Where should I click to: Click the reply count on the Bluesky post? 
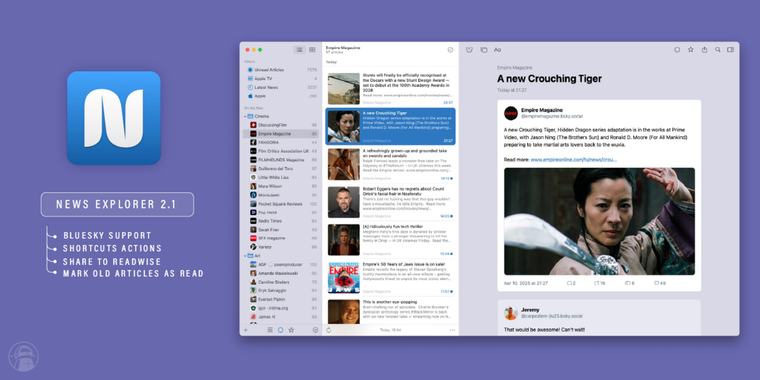[571, 283]
